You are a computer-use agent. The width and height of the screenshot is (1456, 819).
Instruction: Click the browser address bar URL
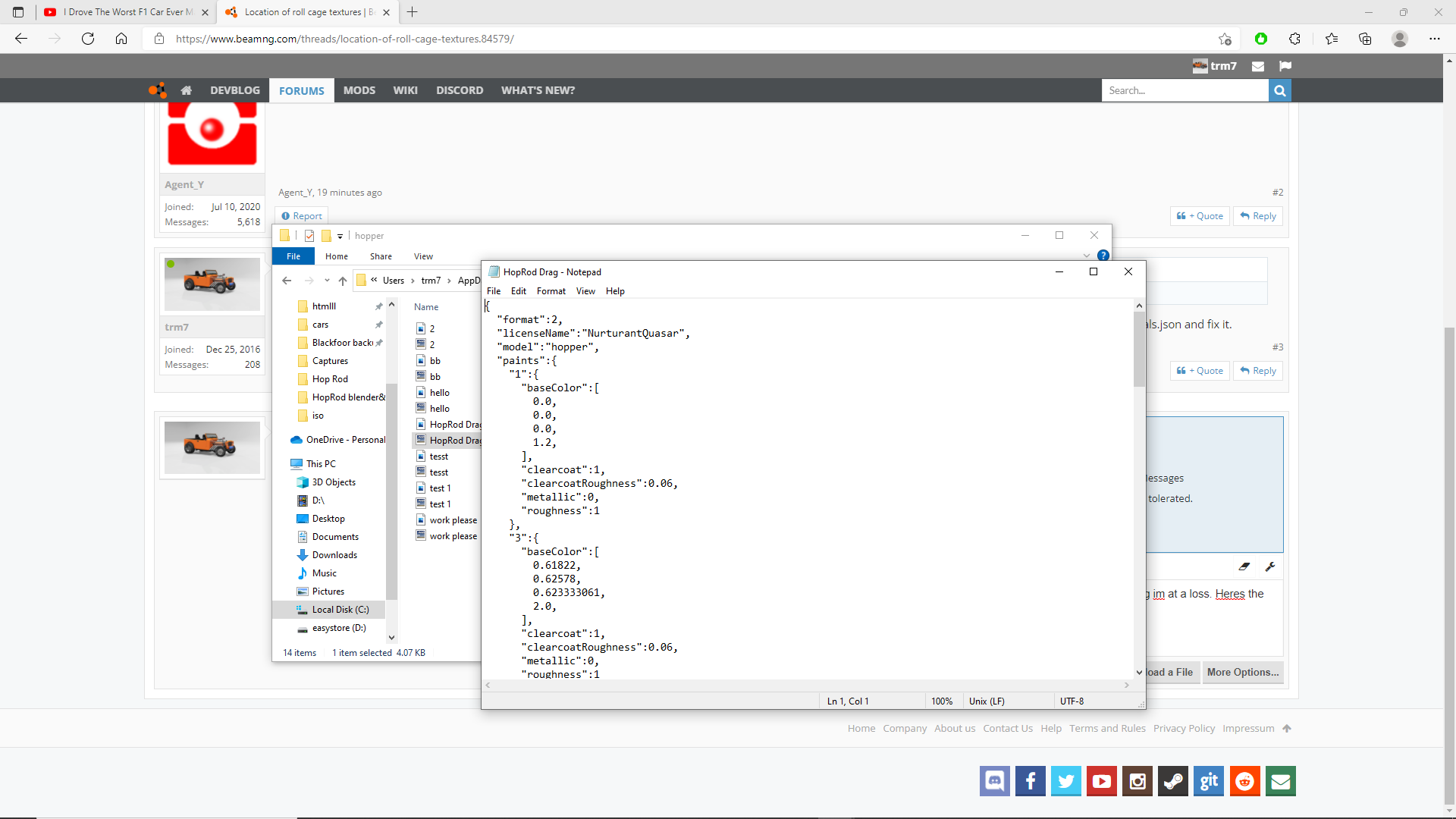click(x=345, y=39)
